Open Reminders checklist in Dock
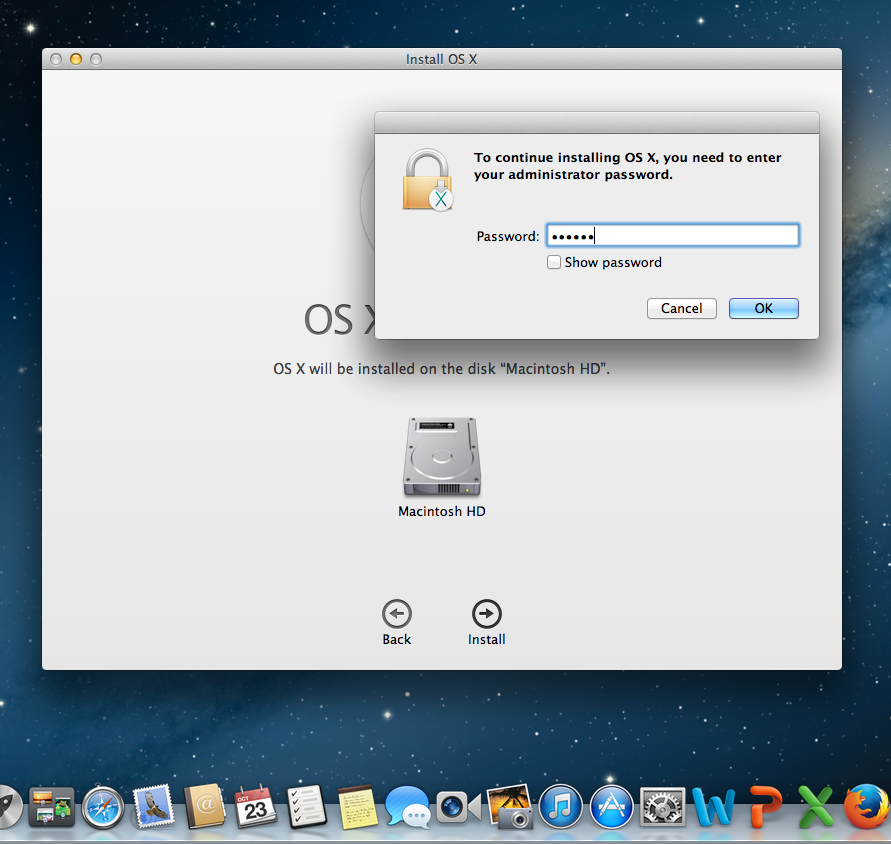Image resolution: width=891 pixels, height=844 pixels. click(x=306, y=806)
